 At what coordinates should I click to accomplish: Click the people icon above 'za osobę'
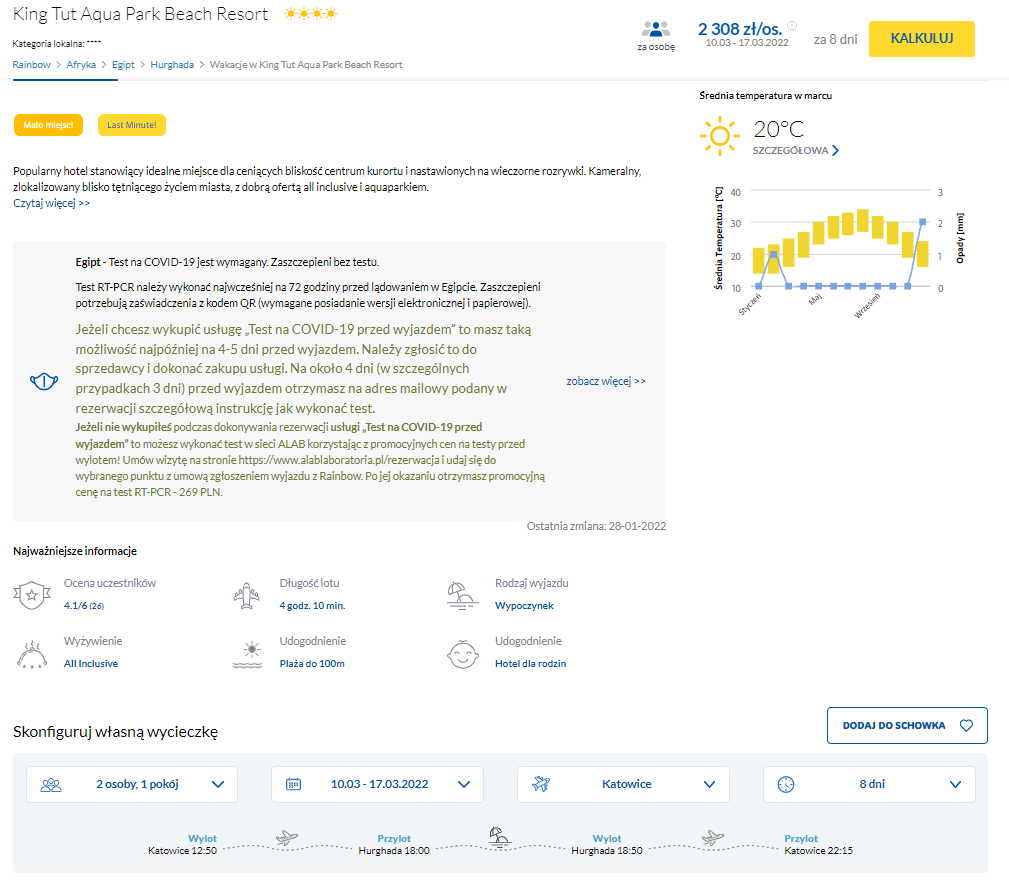[x=656, y=30]
